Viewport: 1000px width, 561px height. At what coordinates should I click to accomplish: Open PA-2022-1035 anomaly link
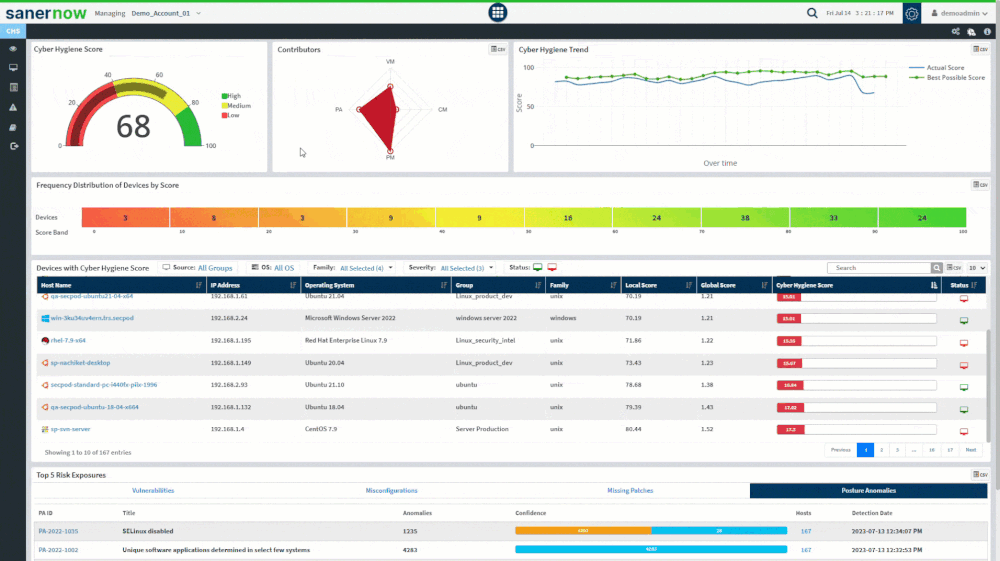click(58, 531)
